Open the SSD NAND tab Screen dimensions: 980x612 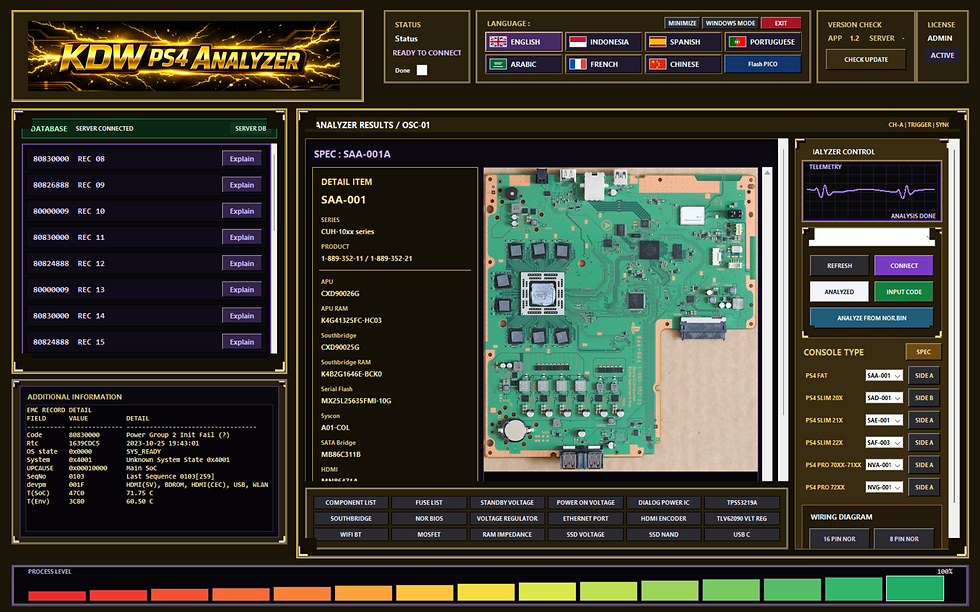point(663,534)
